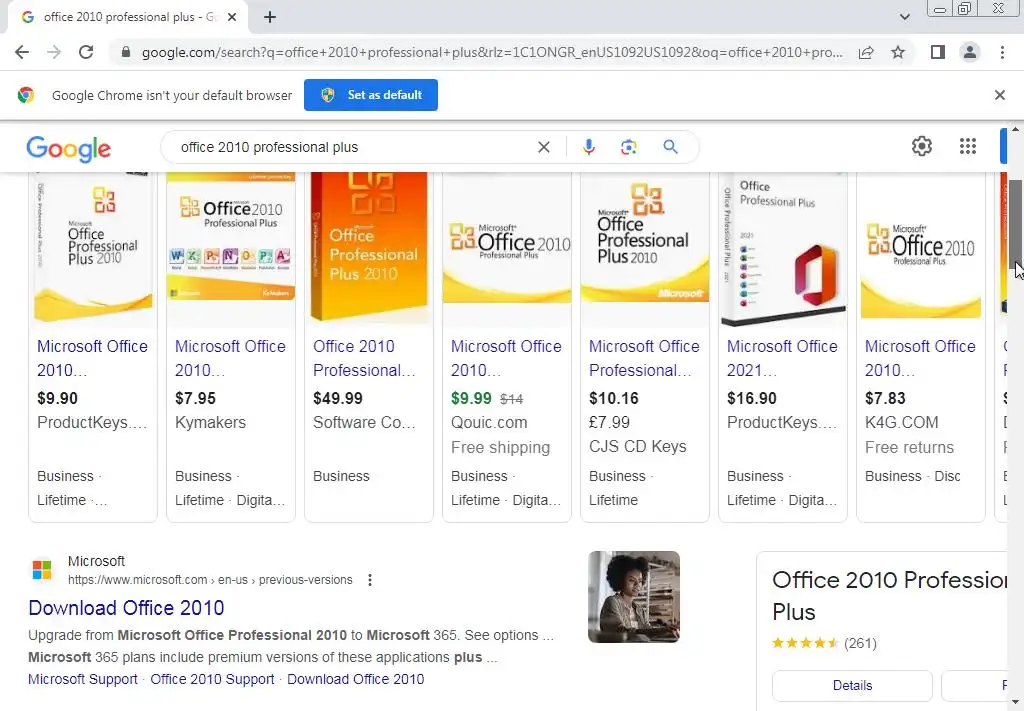1024x711 pixels.
Task: Click the microsoft.com previous-versions URL text
Action: tap(210, 580)
